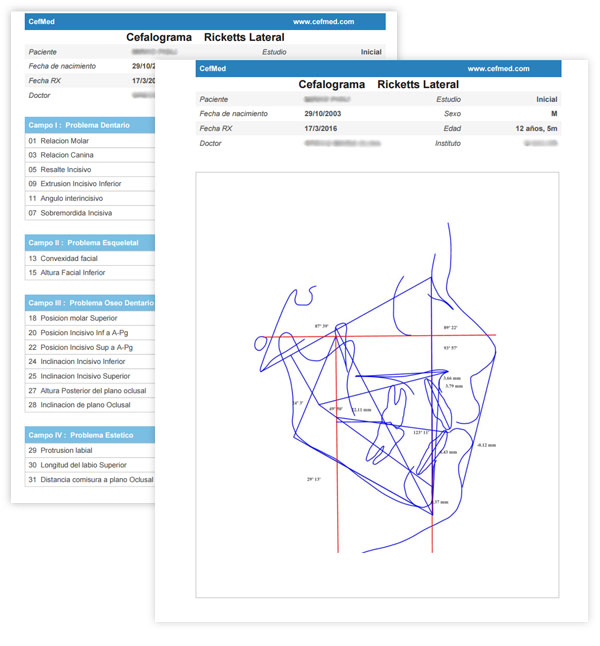This screenshot has height=646, width=600.
Task: Select row 09 Extrusion Incisivo Inferior
Action: 90,184
